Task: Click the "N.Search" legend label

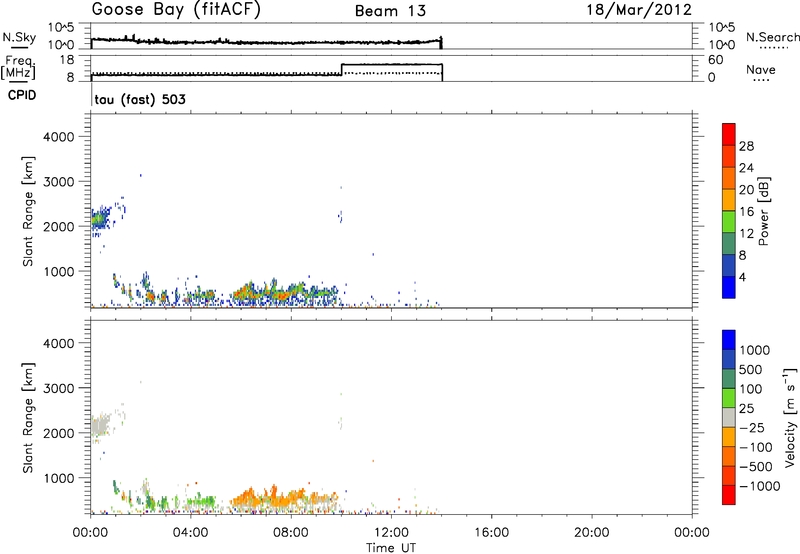Action: point(772,37)
